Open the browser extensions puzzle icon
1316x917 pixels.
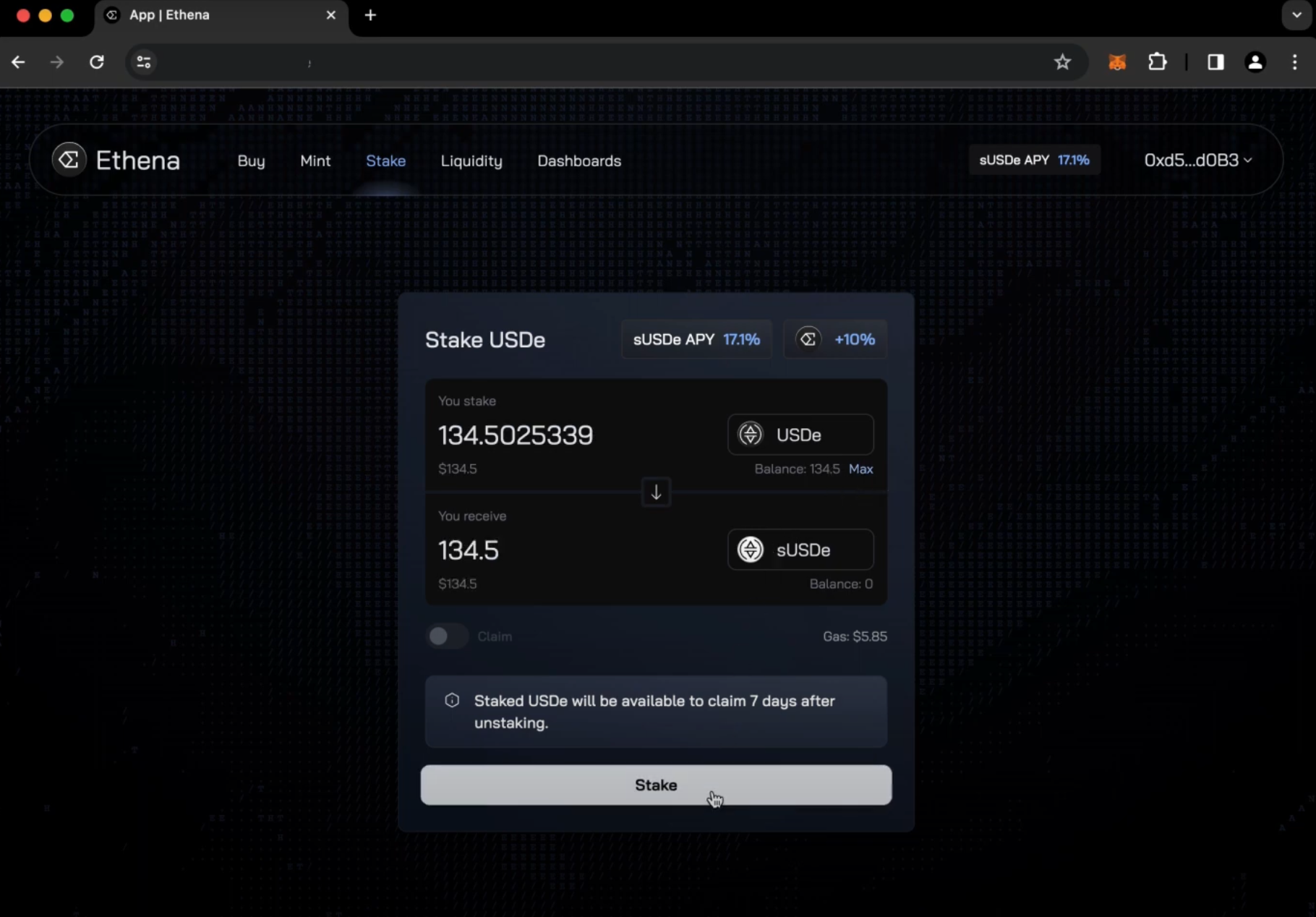pyautogui.click(x=1157, y=62)
